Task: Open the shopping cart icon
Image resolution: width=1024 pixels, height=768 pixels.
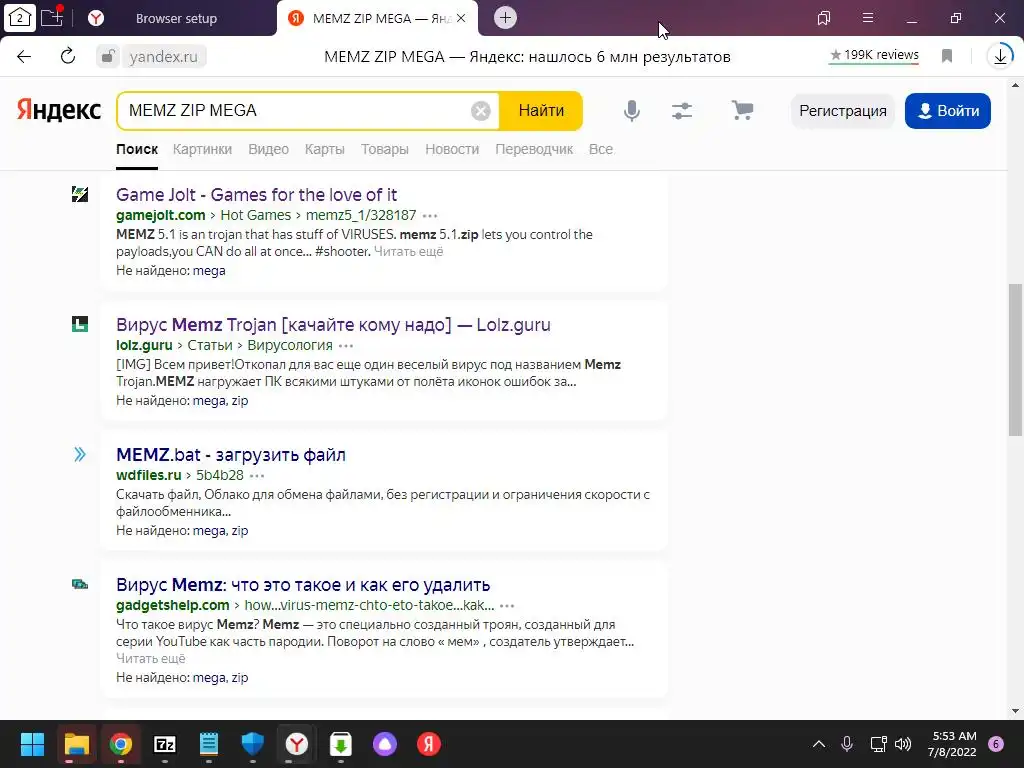Action: click(743, 110)
